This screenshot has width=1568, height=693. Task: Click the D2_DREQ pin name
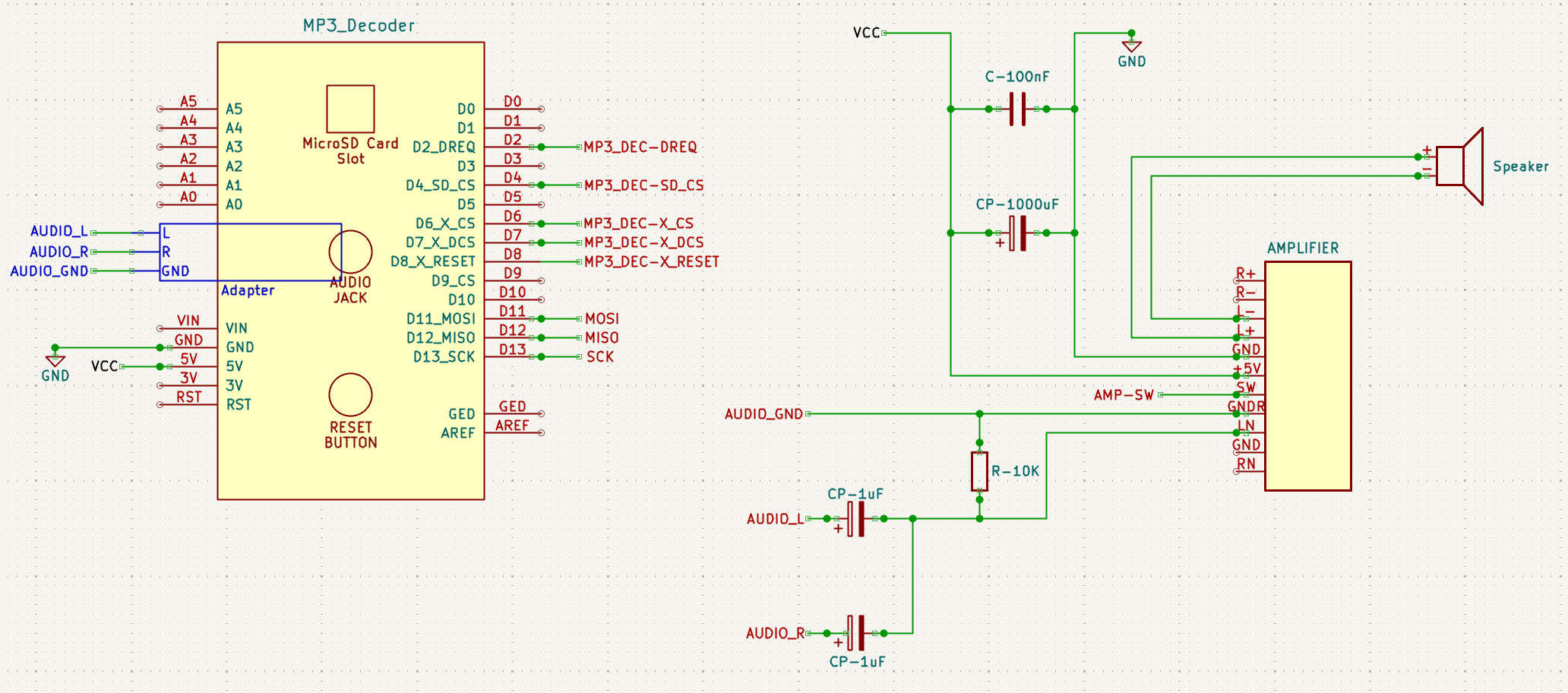[444, 147]
